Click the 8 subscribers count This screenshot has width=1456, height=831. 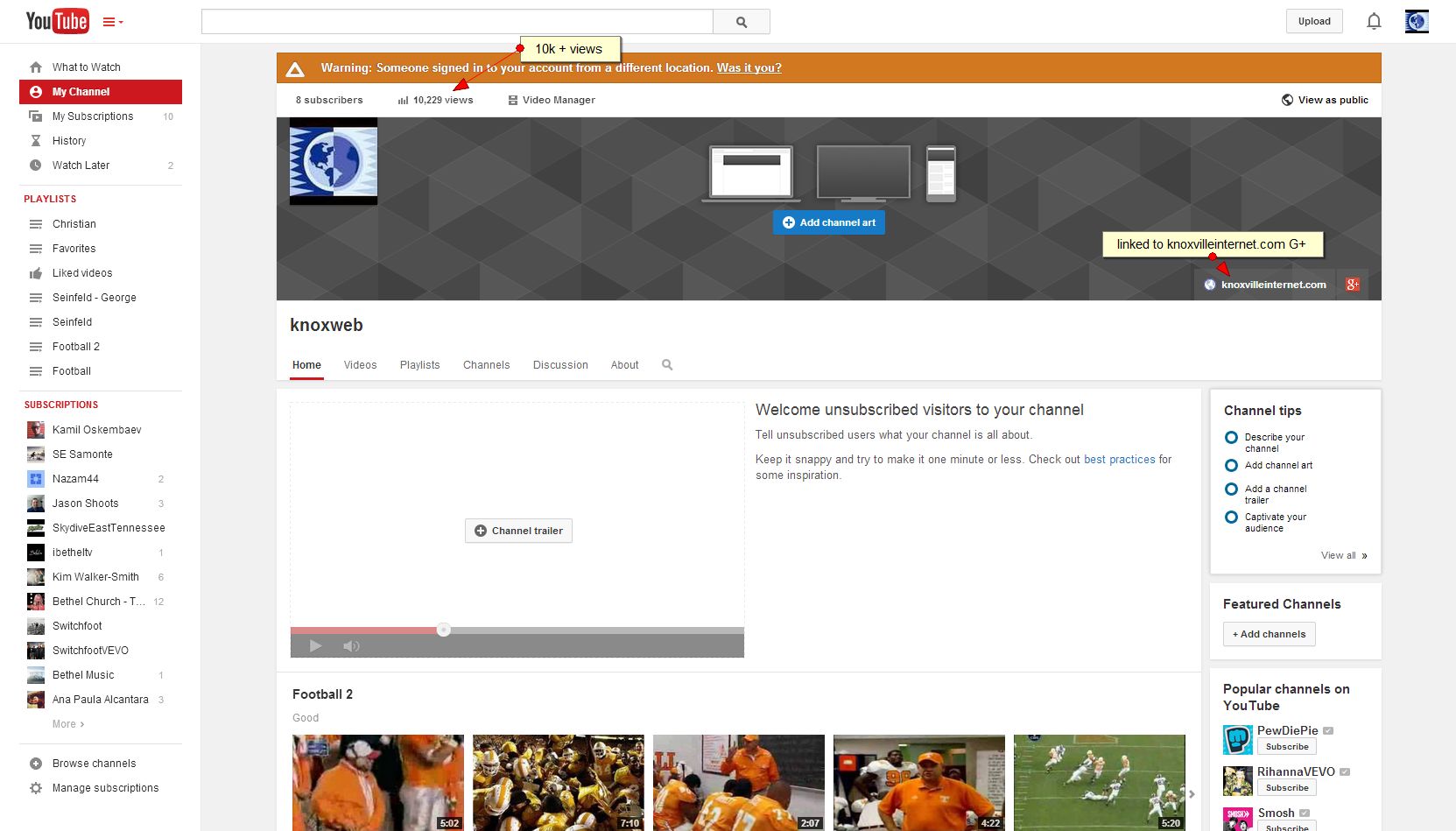(329, 100)
